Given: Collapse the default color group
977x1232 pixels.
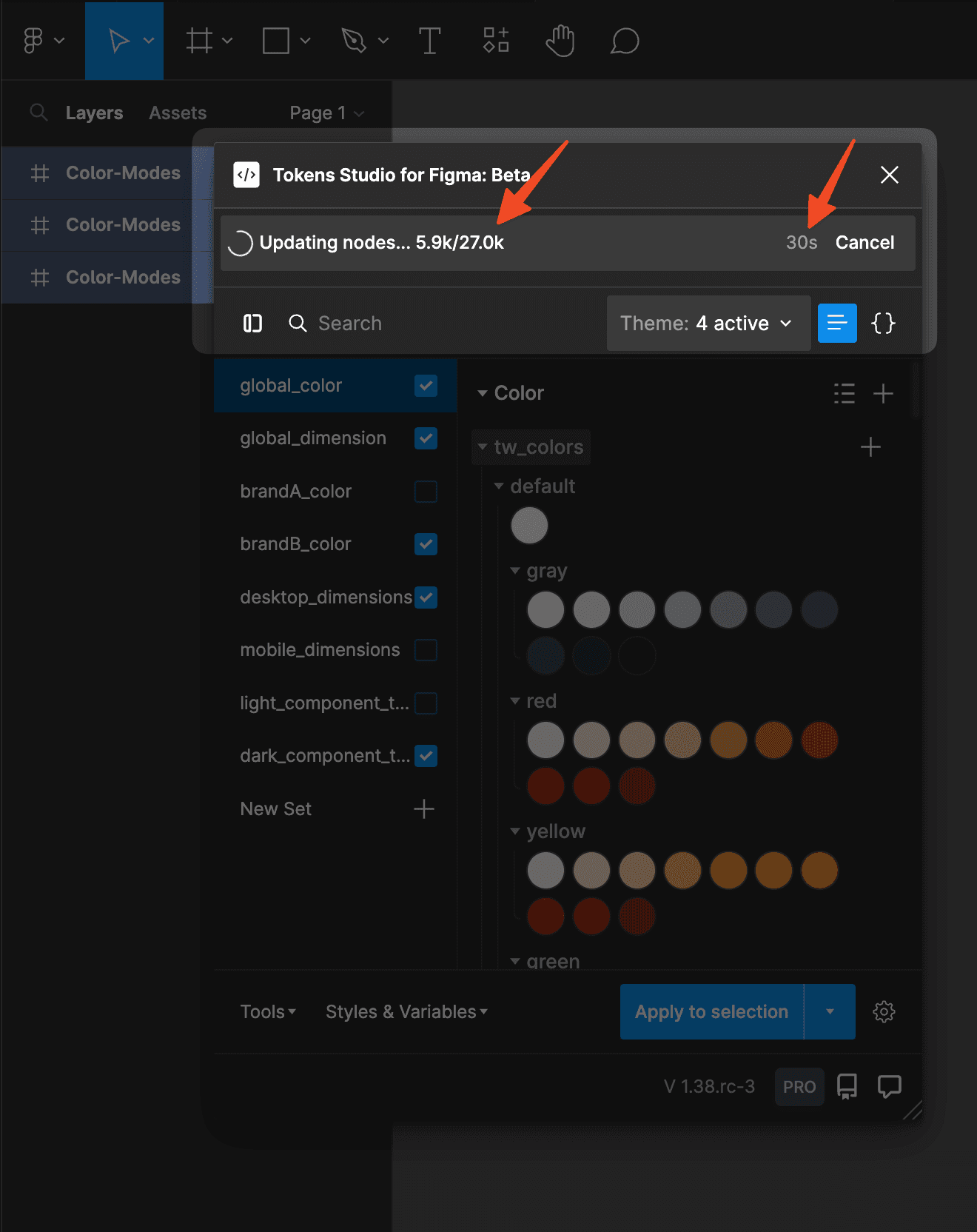Looking at the screenshot, I should [x=499, y=486].
